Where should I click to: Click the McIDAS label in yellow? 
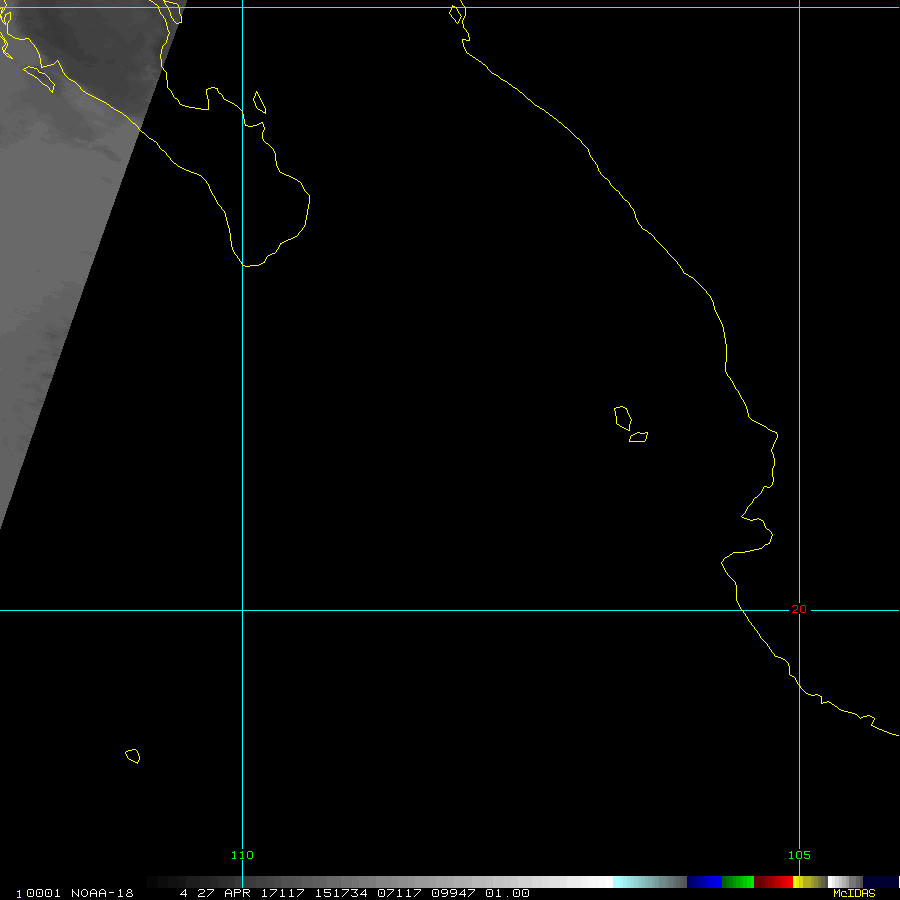point(853,893)
